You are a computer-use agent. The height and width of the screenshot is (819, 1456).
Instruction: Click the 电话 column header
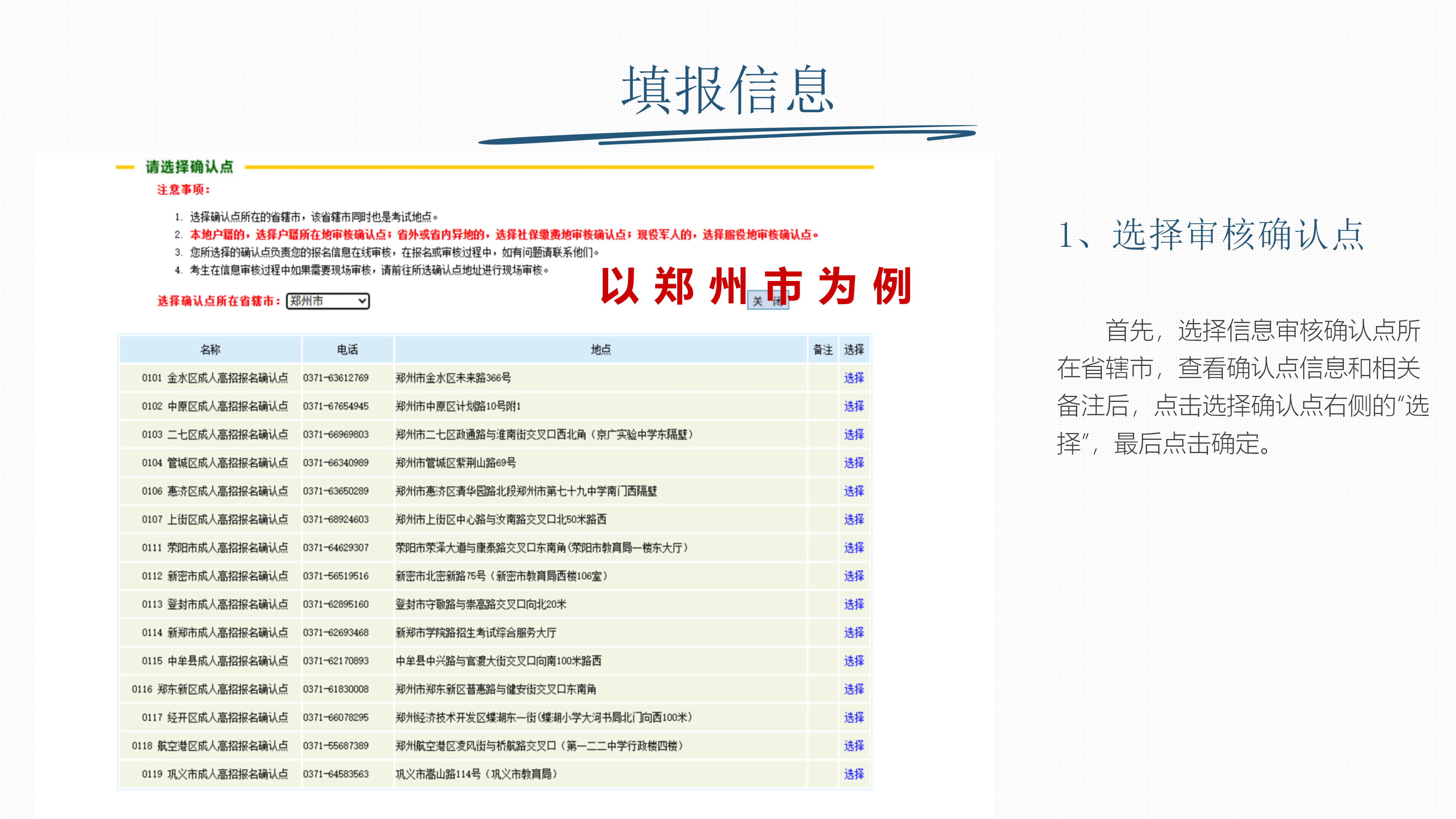coord(348,349)
